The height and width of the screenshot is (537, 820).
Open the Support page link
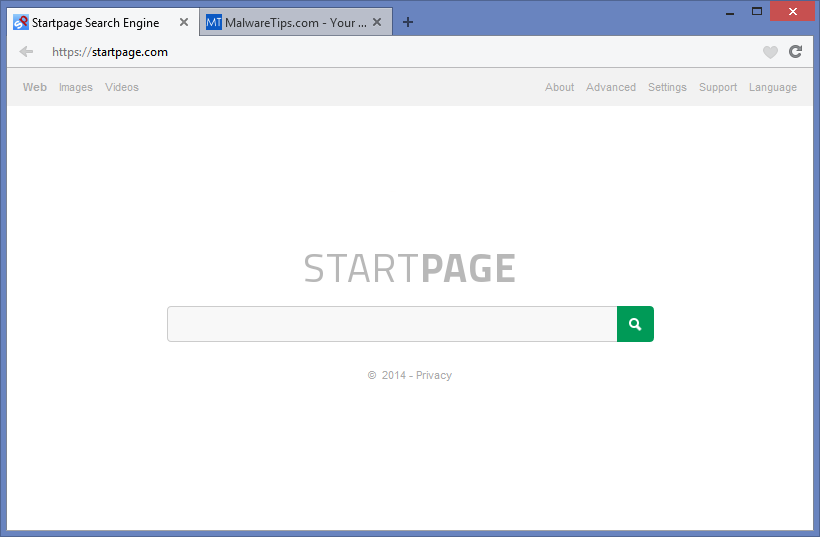(x=718, y=87)
